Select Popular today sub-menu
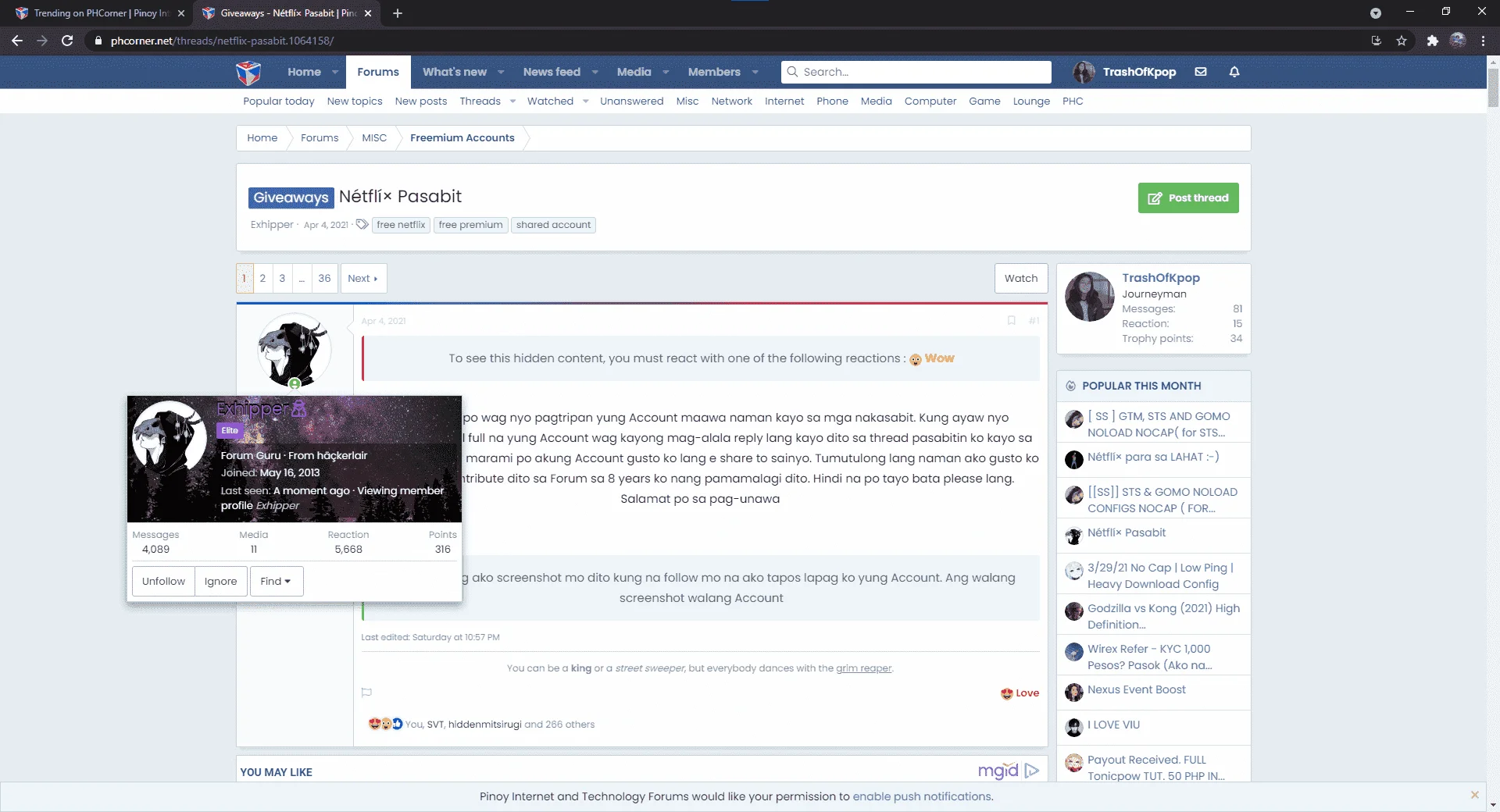This screenshot has width=1500, height=812. point(279,101)
